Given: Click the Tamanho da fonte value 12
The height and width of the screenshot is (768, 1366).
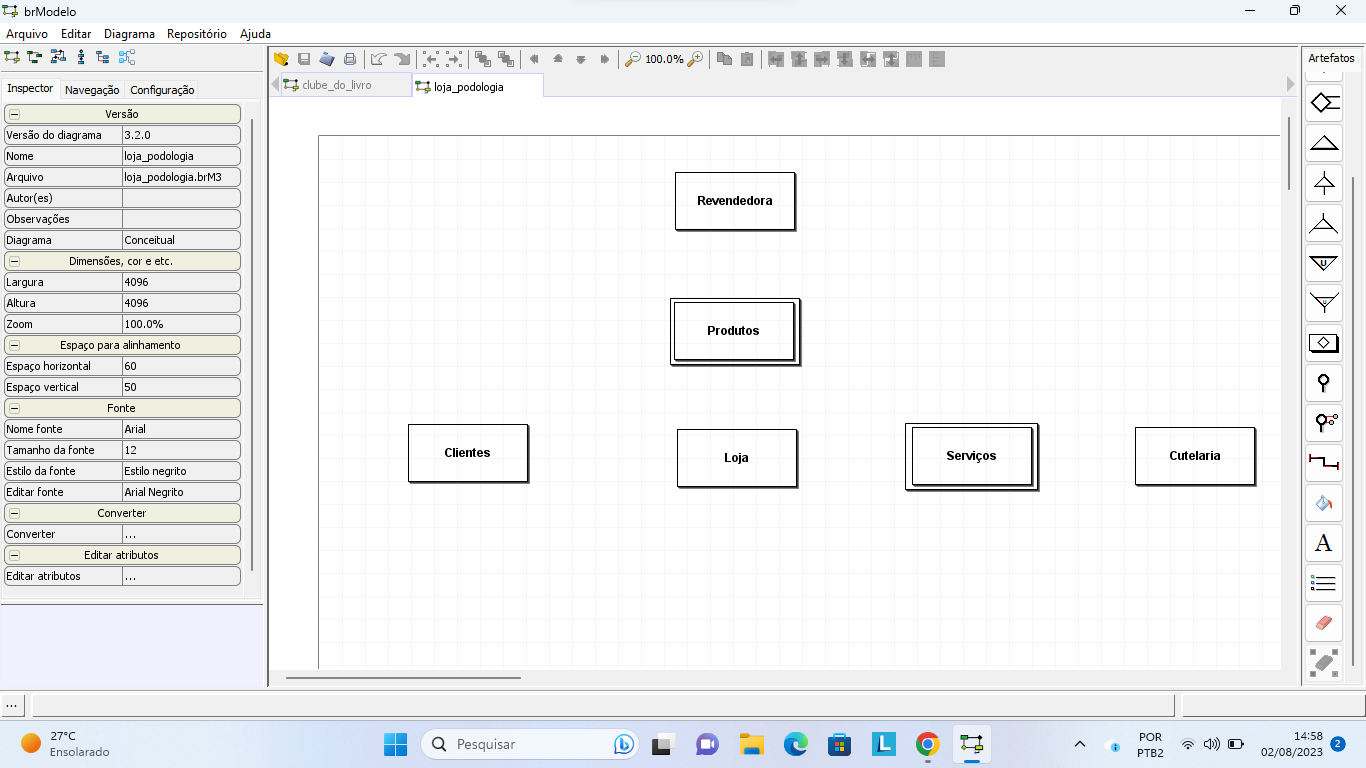Looking at the screenshot, I should click(181, 450).
